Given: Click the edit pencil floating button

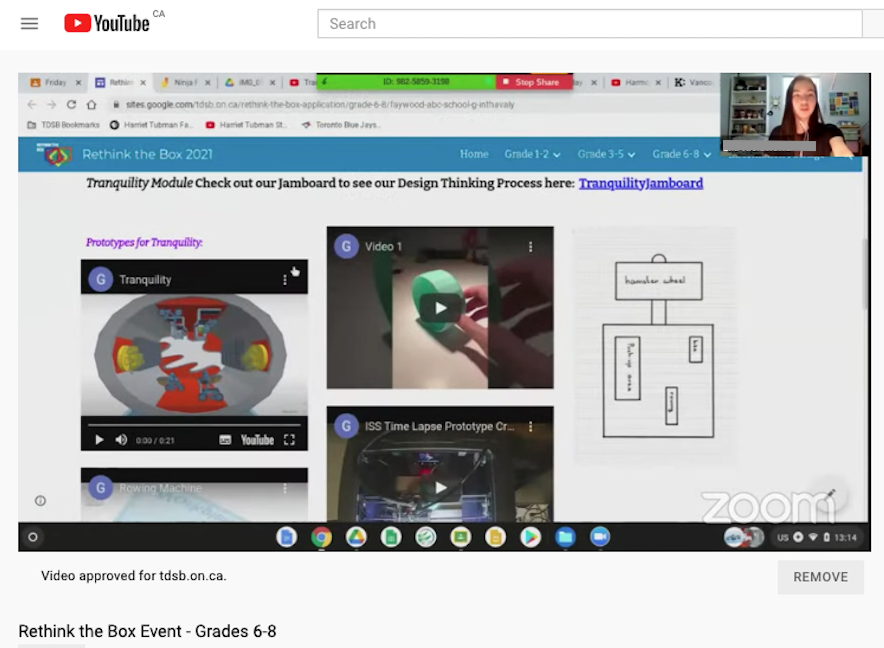Looking at the screenshot, I should [829, 495].
